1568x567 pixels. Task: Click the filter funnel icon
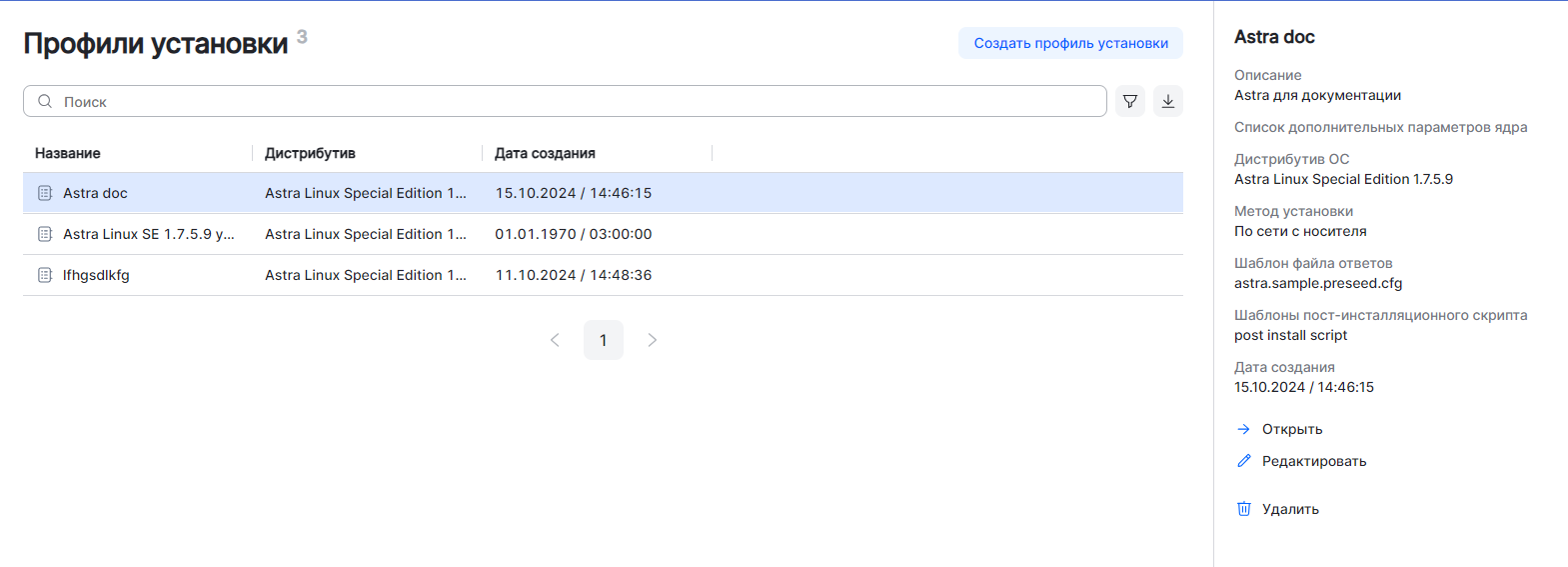coord(1130,101)
